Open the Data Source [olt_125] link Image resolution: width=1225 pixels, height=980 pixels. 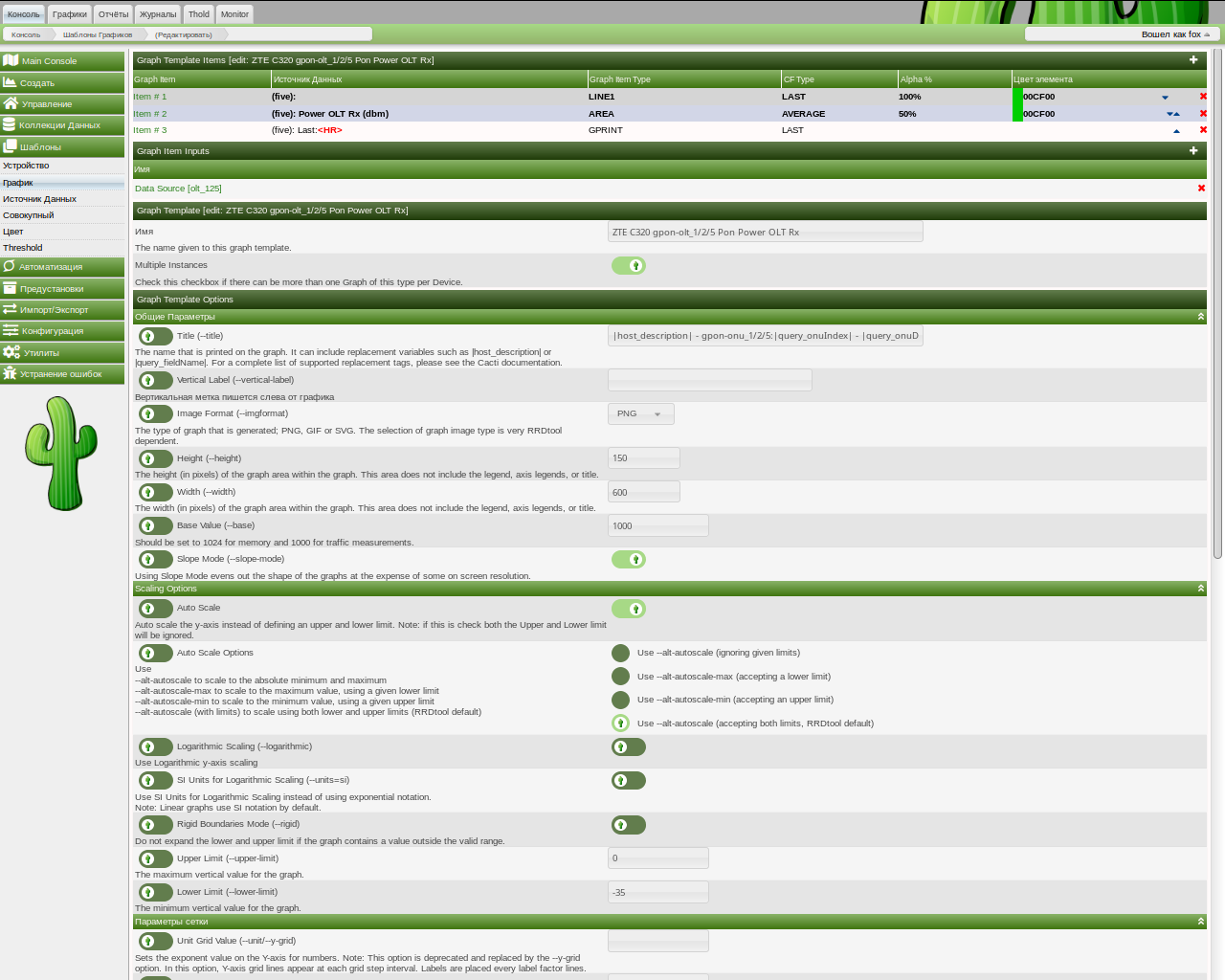coord(178,189)
